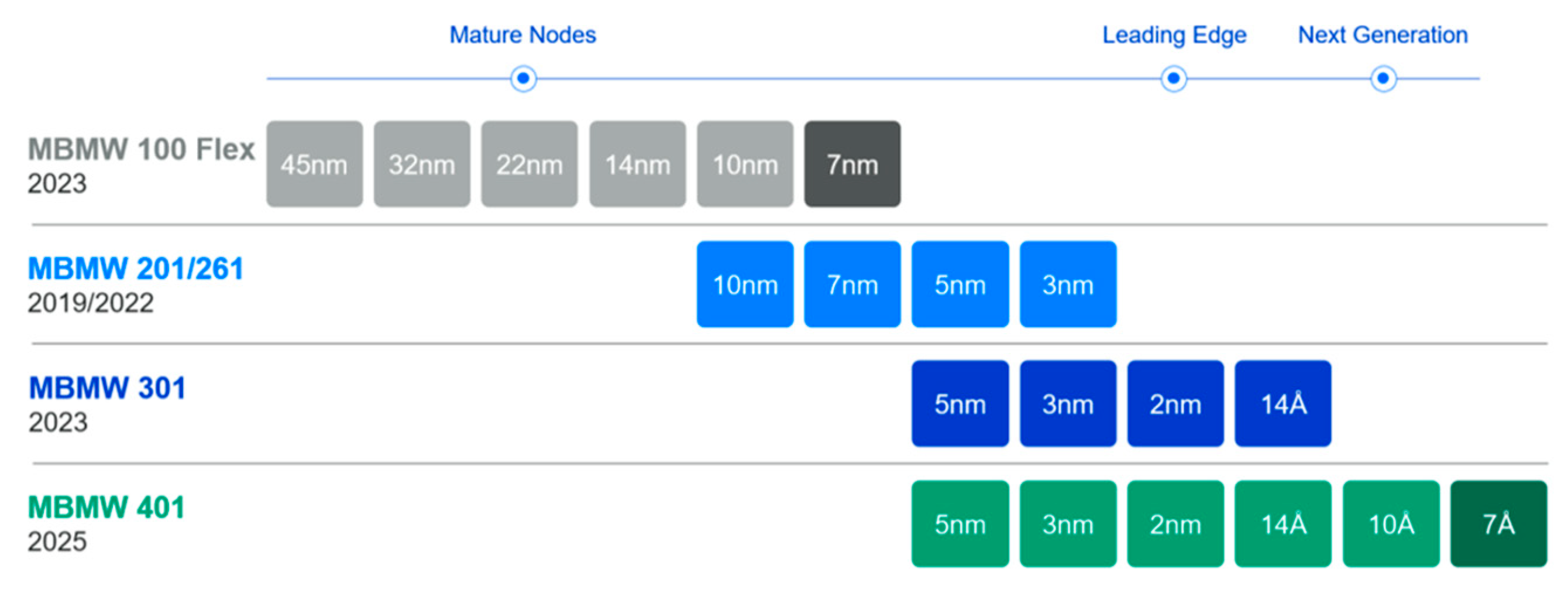Click the MBMW 100 Flex product heading
The width and height of the screenshot is (1568, 590).
click(x=141, y=149)
